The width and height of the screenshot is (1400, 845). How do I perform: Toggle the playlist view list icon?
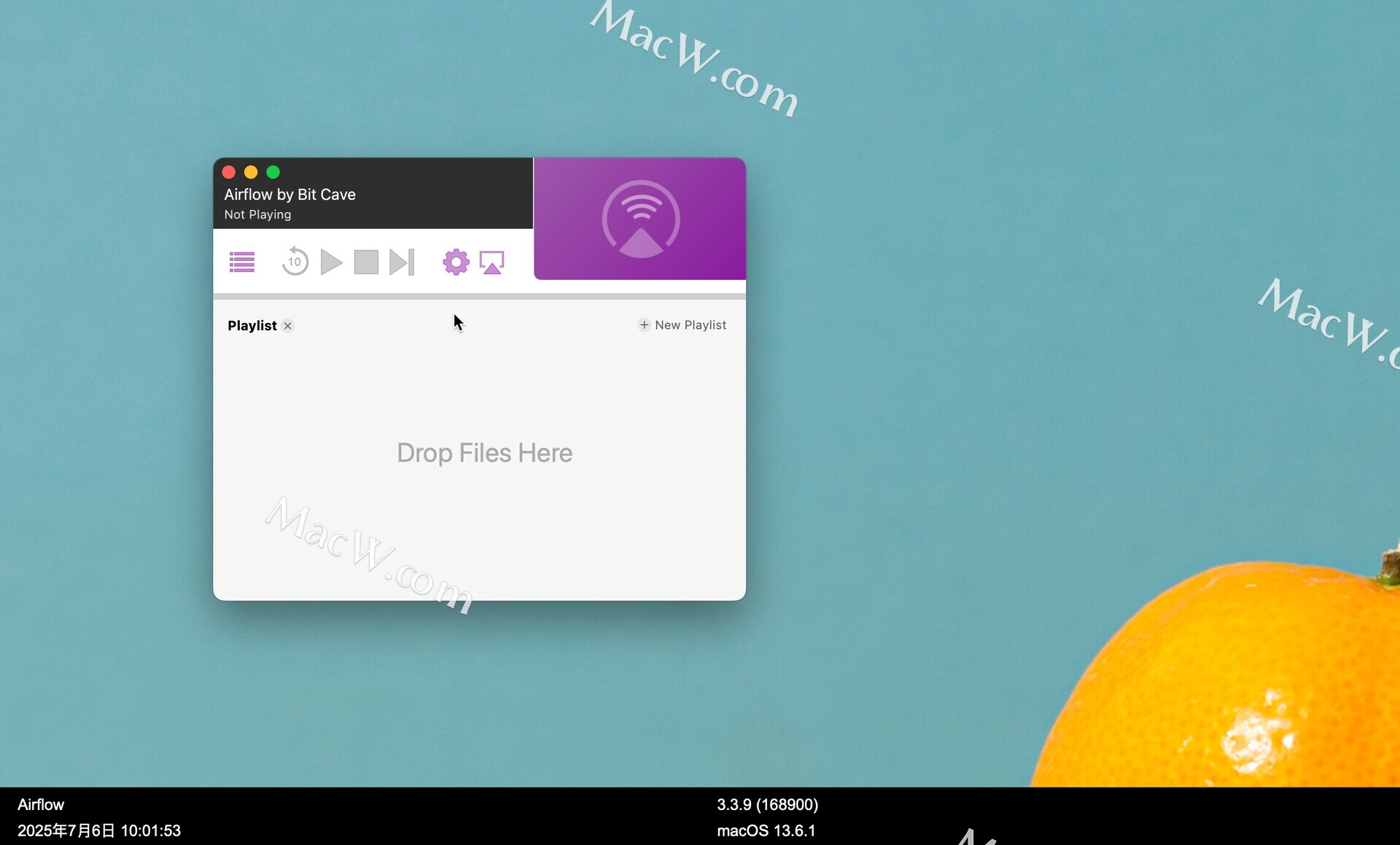242,262
